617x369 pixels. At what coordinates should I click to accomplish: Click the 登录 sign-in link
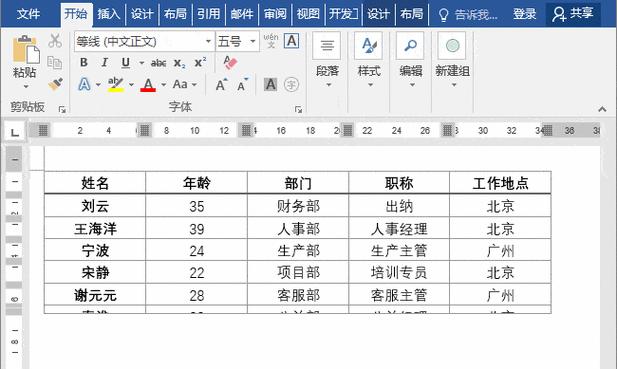click(x=524, y=14)
